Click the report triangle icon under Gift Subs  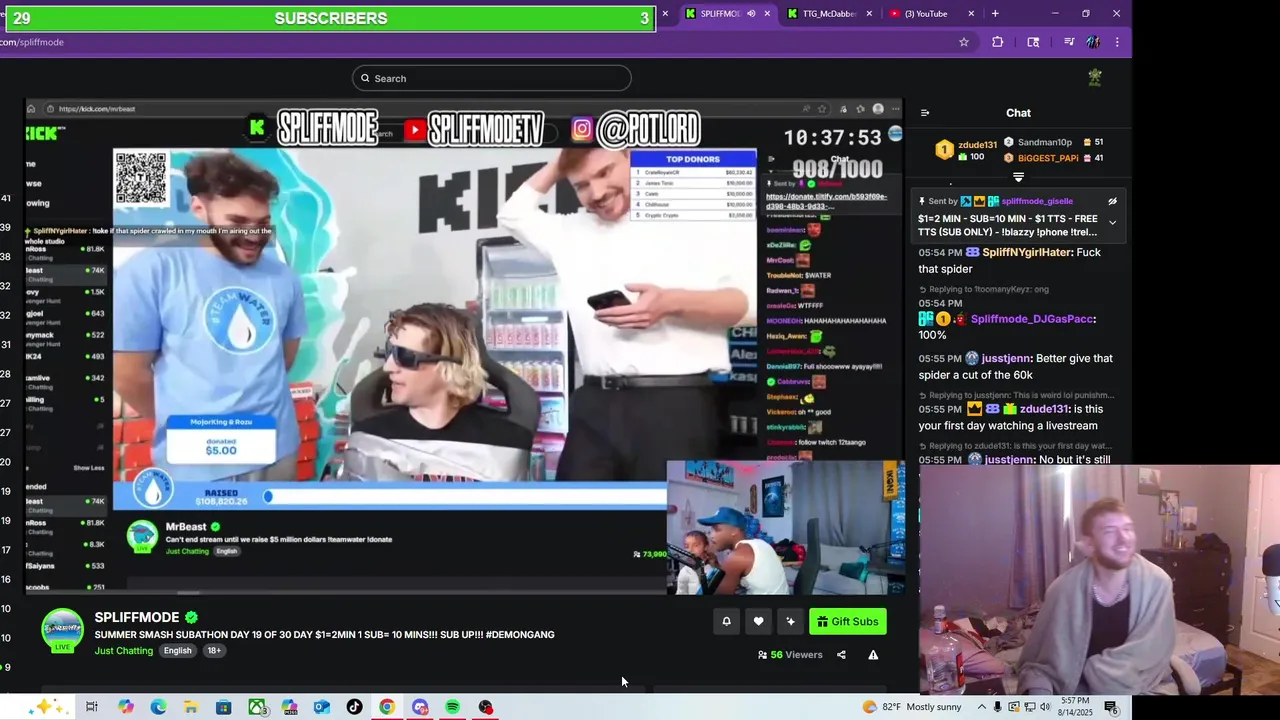(873, 655)
